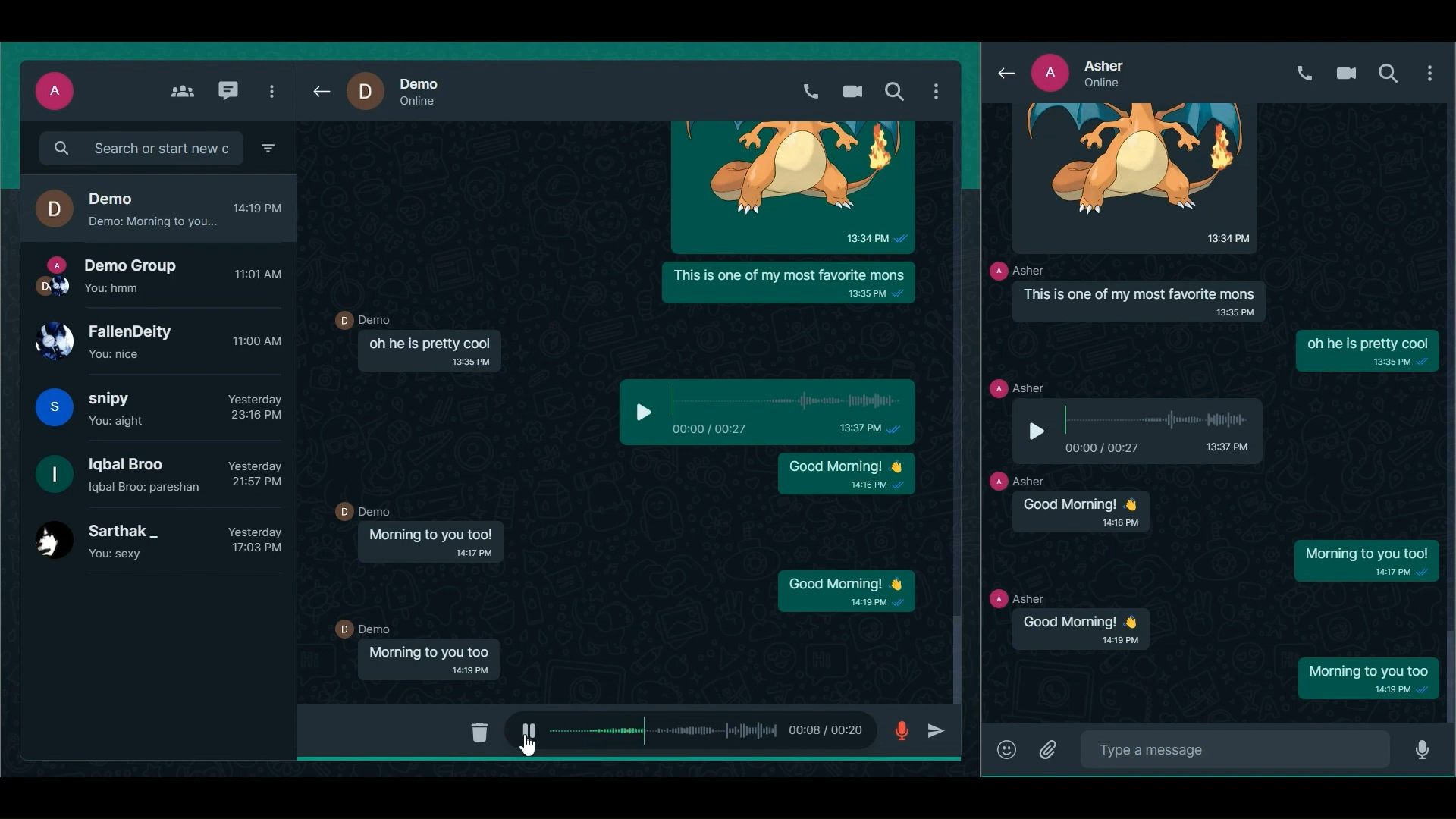Start video call with Demo
Image resolution: width=1456 pixels, height=819 pixels.
click(x=853, y=92)
